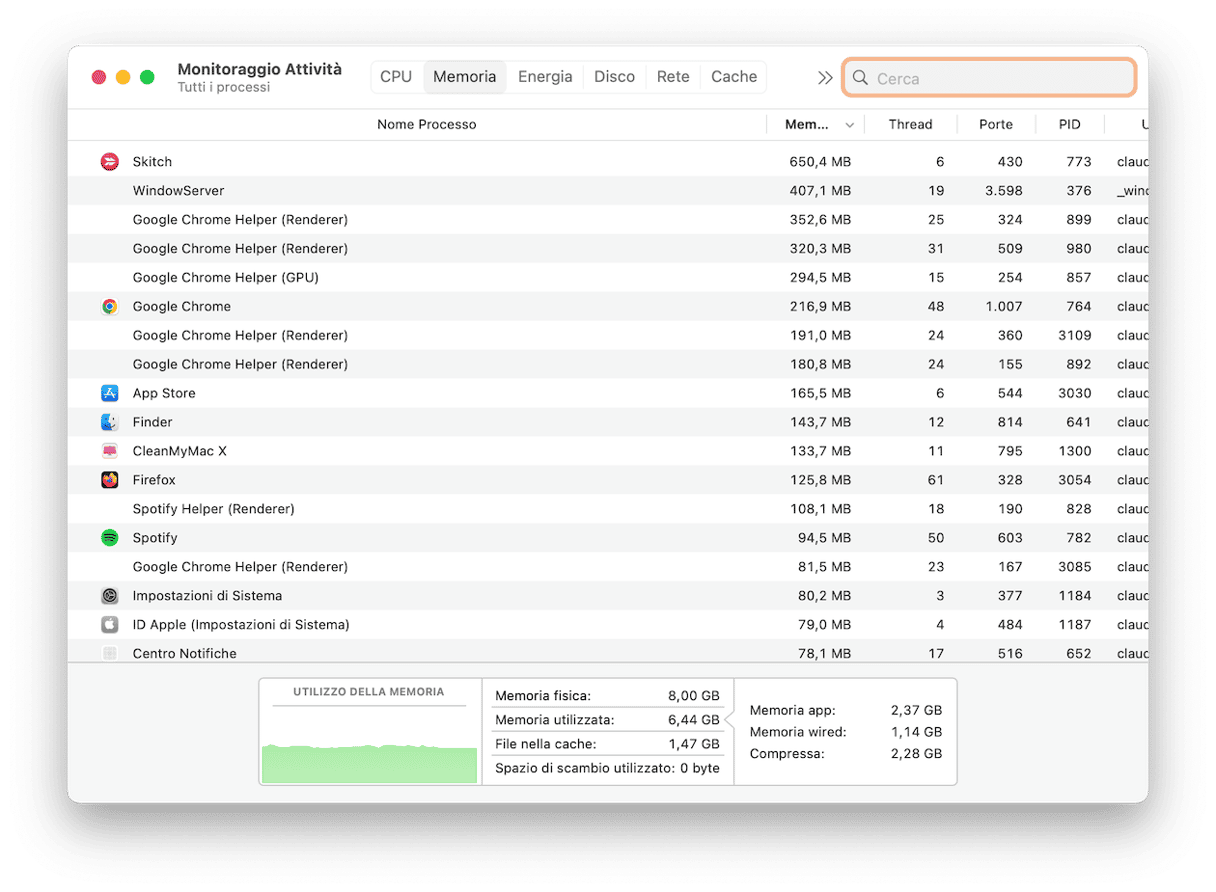The image size is (1216, 892).
Task: Click the Centro Notifiche icon
Action: click(x=110, y=654)
